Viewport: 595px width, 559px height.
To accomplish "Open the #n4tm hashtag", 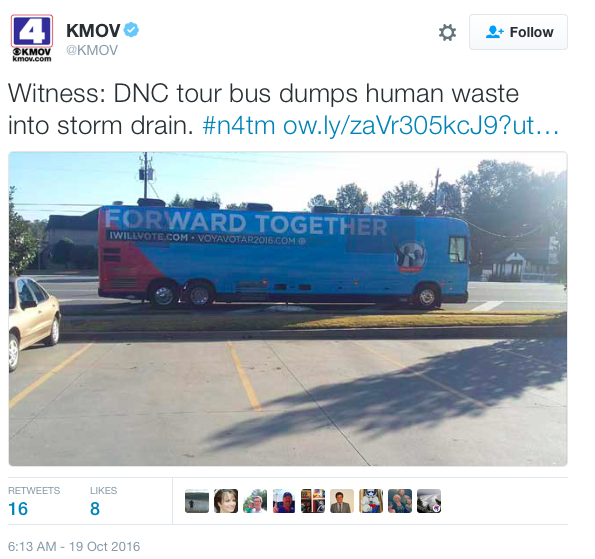I will (x=239, y=125).
